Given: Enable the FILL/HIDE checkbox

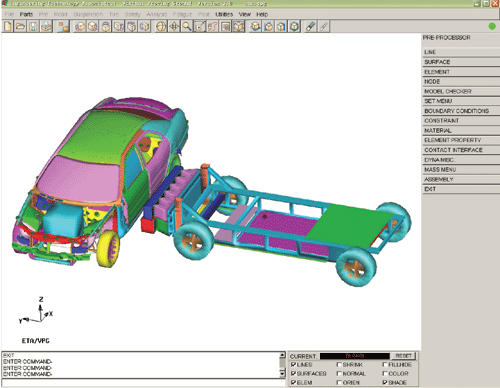Looking at the screenshot, I should [x=385, y=365].
